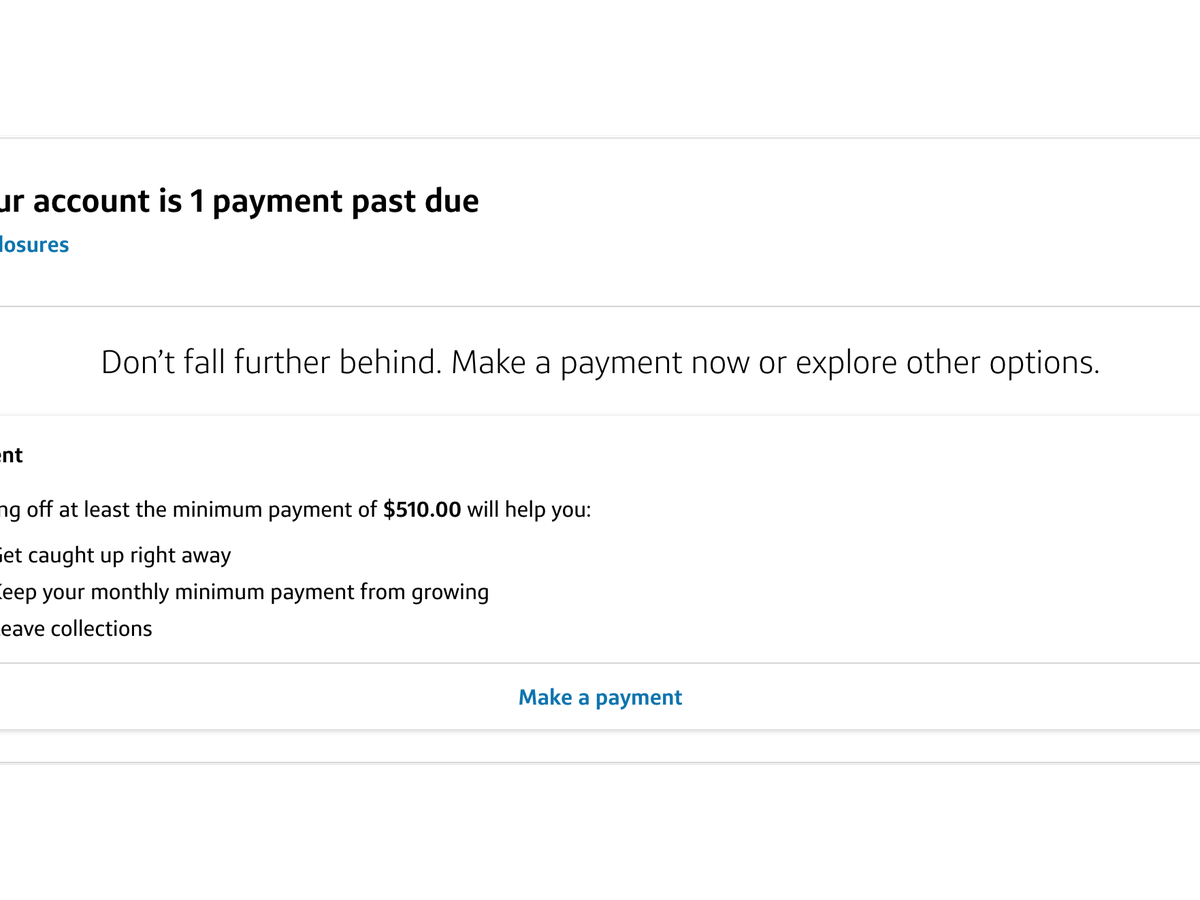Click the "Don't fall further behind" sentence

(270, 362)
